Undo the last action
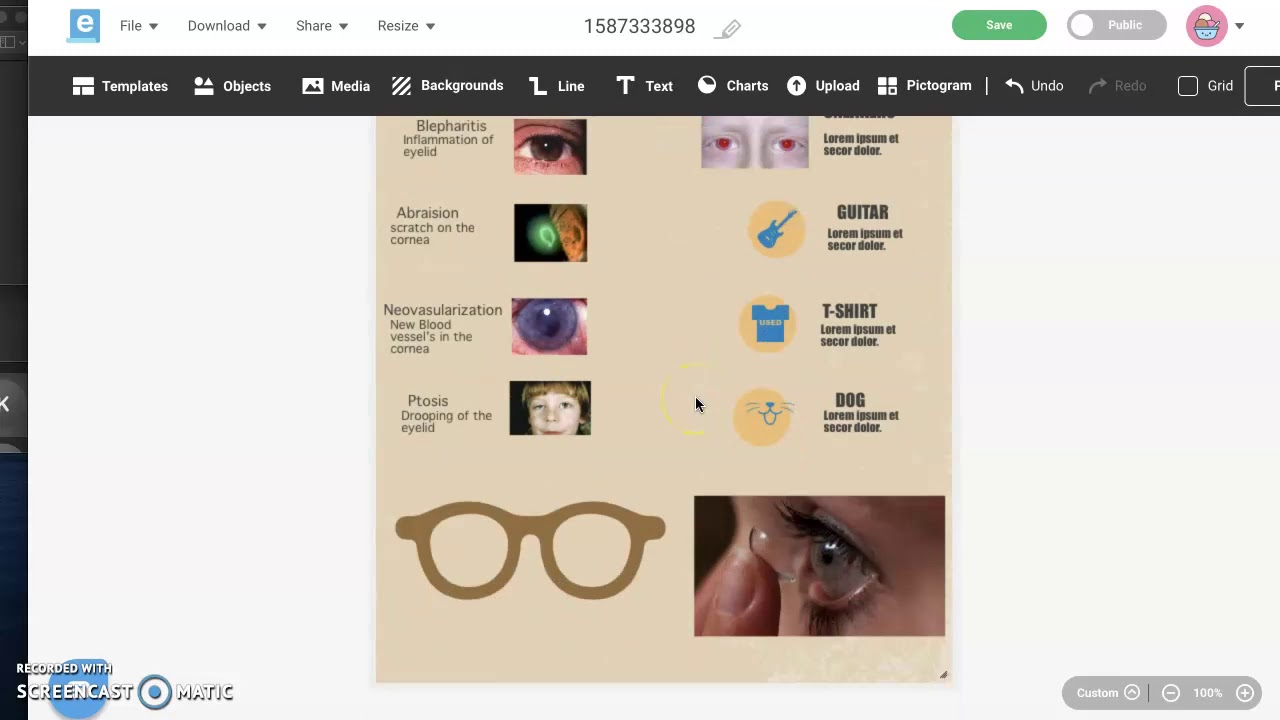This screenshot has height=720, width=1280. point(1034,86)
